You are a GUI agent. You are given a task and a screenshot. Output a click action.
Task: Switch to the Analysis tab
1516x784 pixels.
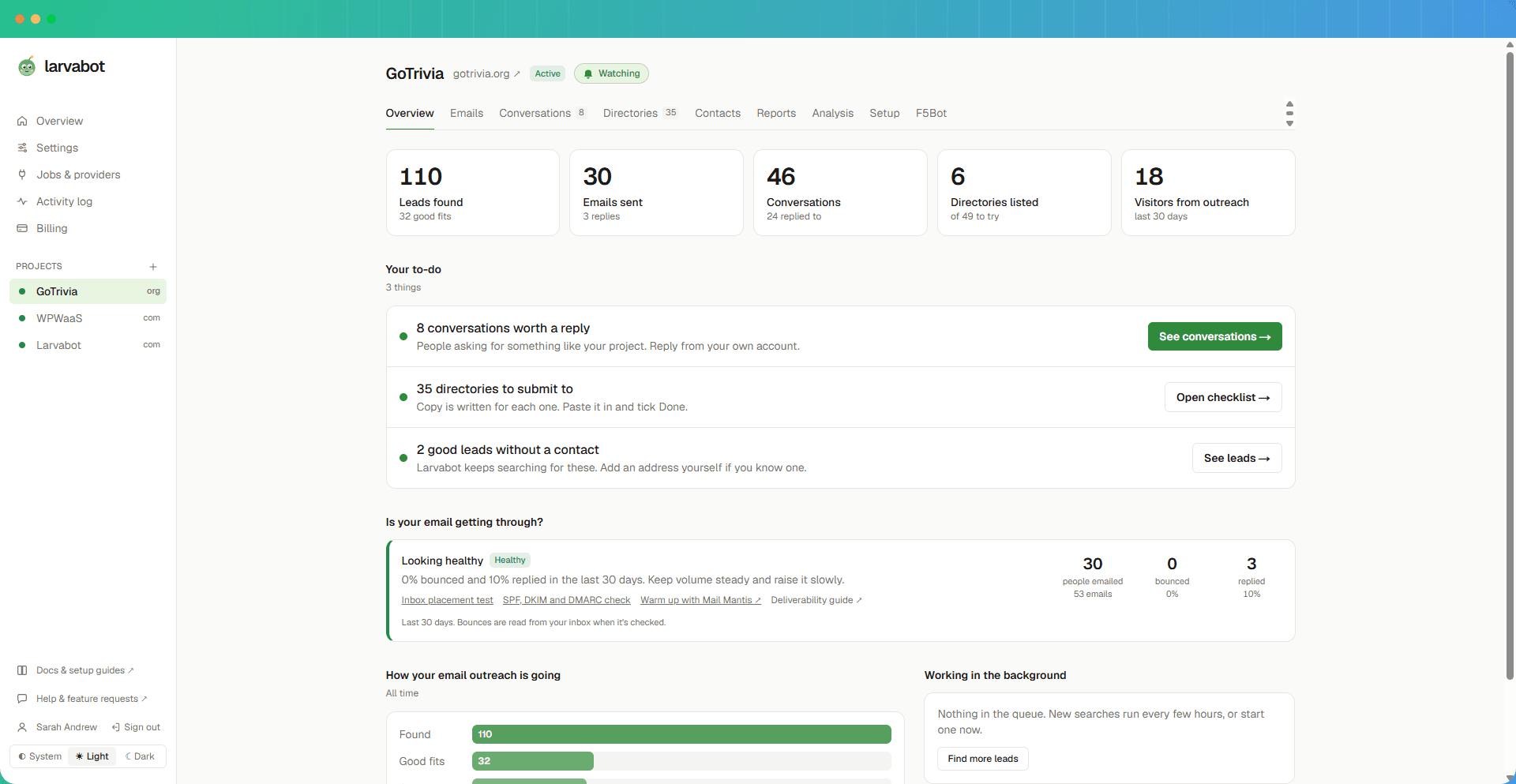pos(833,114)
